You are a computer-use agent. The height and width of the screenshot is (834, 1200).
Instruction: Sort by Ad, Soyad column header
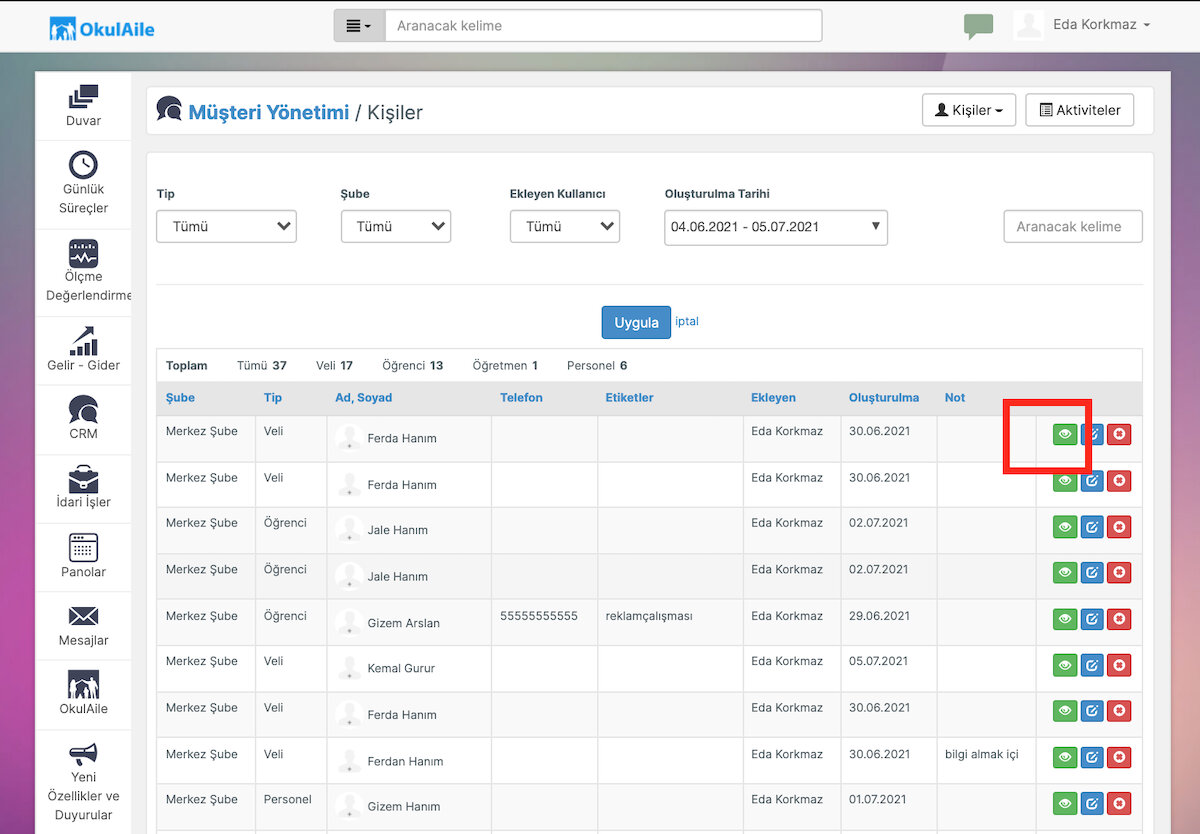[x=363, y=397]
